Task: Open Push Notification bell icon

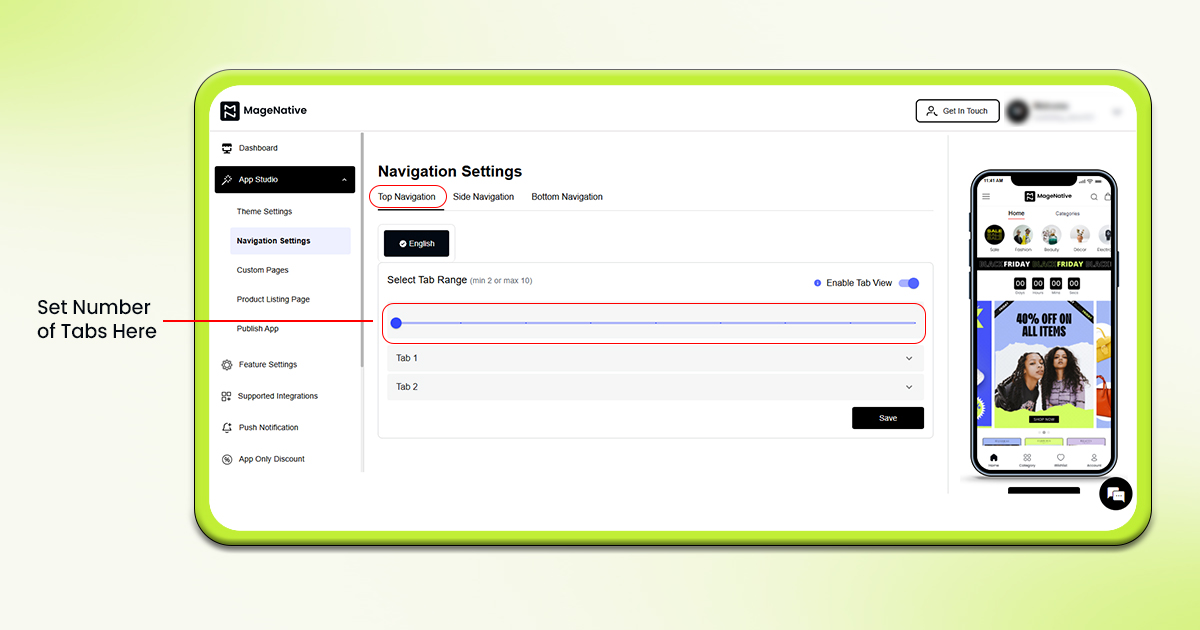Action: coord(228,427)
